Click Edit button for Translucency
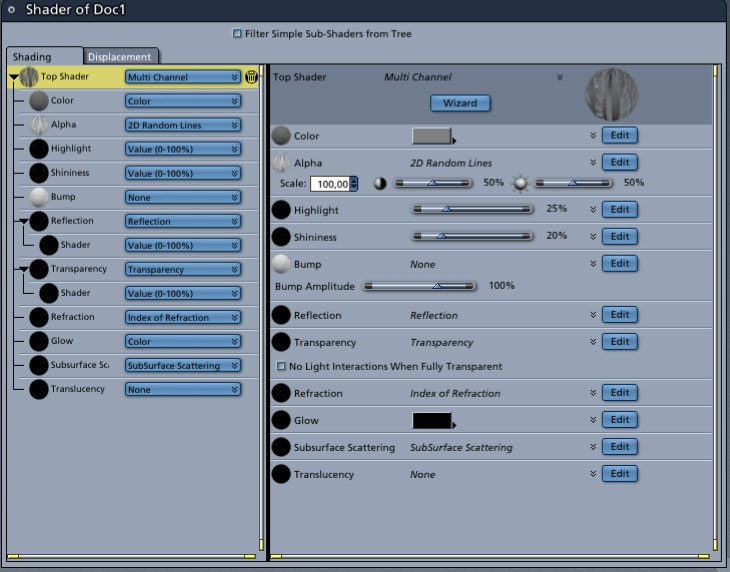This screenshot has width=730, height=572. click(620, 474)
